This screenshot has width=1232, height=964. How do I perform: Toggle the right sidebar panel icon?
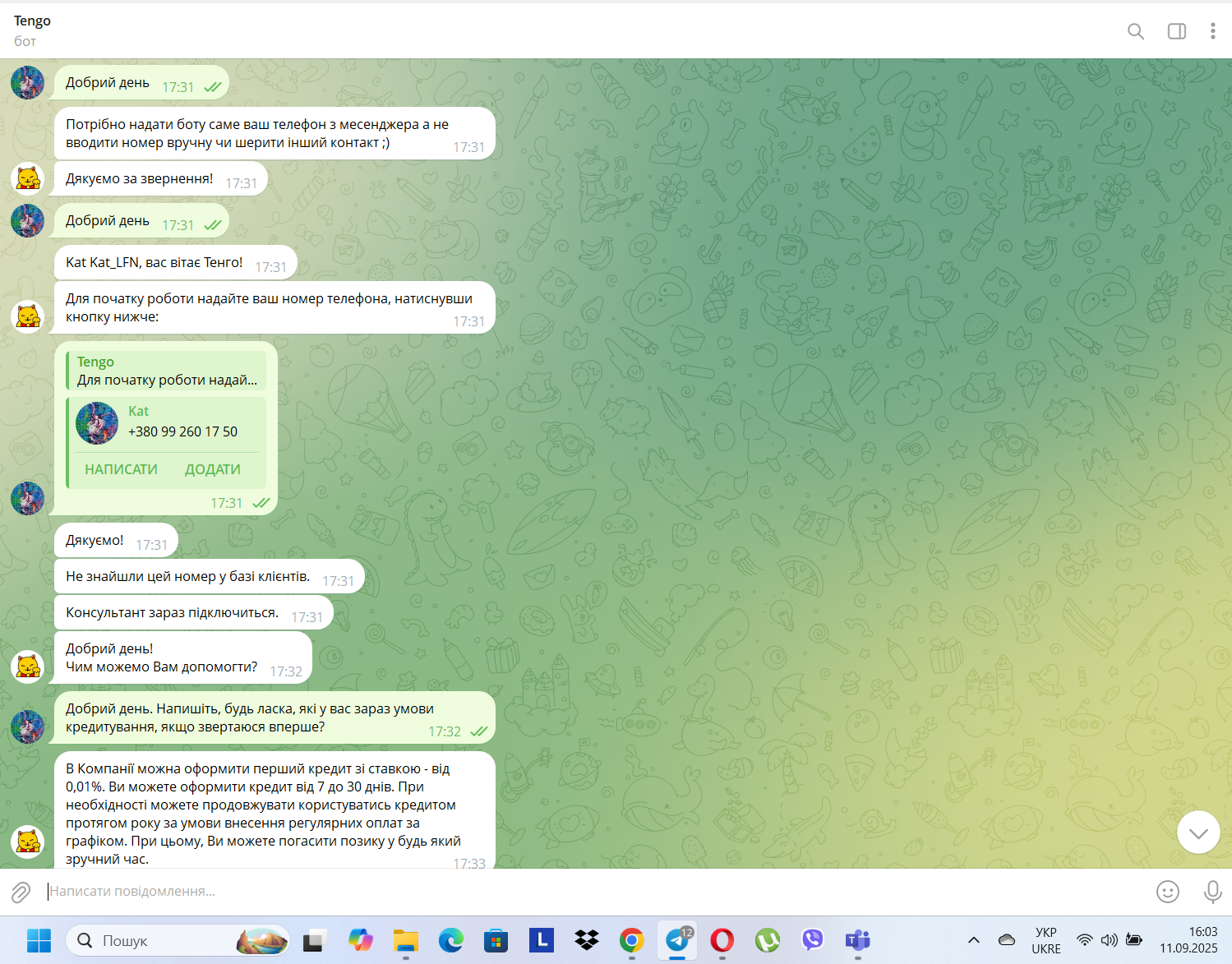point(1176,31)
